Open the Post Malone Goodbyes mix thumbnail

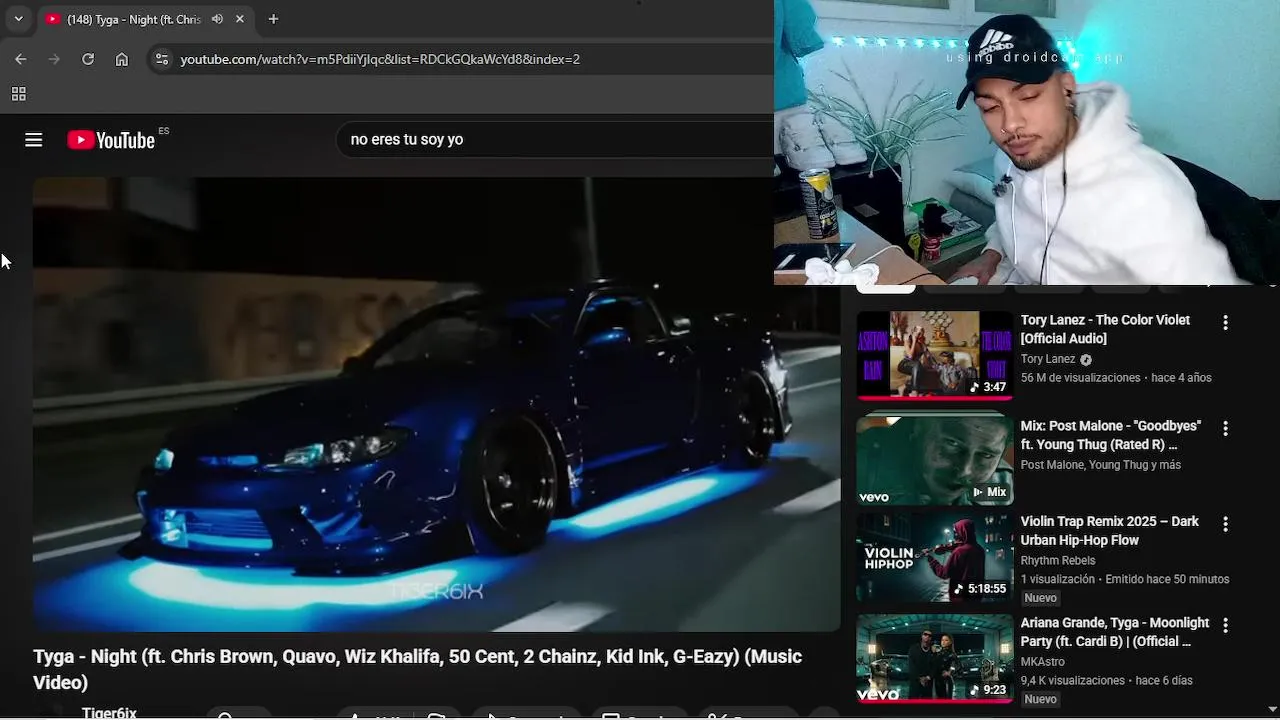pos(935,460)
